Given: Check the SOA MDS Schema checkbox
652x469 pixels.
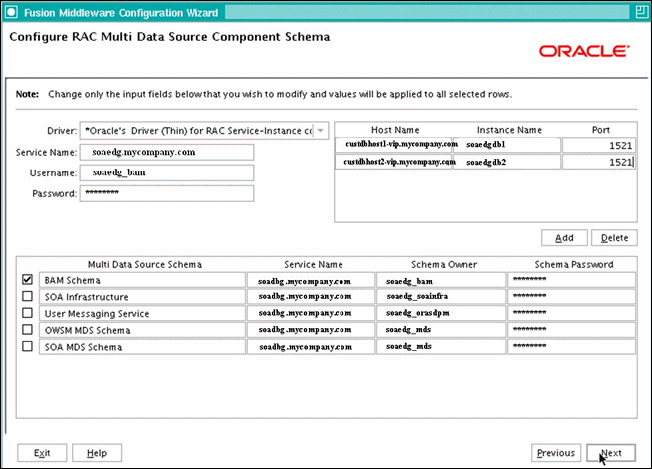Looking at the screenshot, I should click(27, 346).
